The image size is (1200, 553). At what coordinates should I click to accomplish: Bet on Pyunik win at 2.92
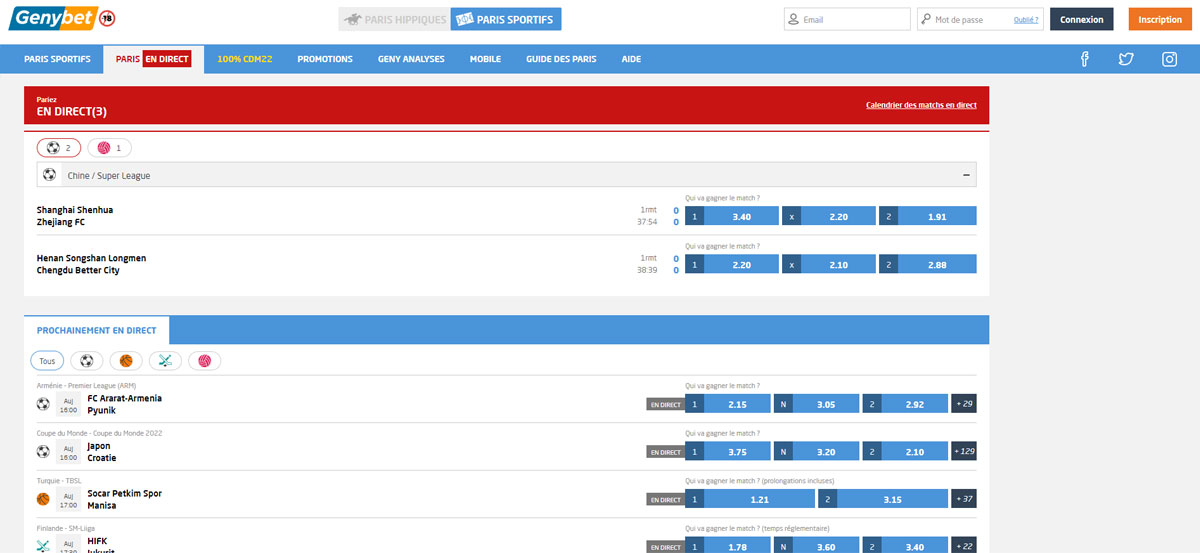click(905, 404)
